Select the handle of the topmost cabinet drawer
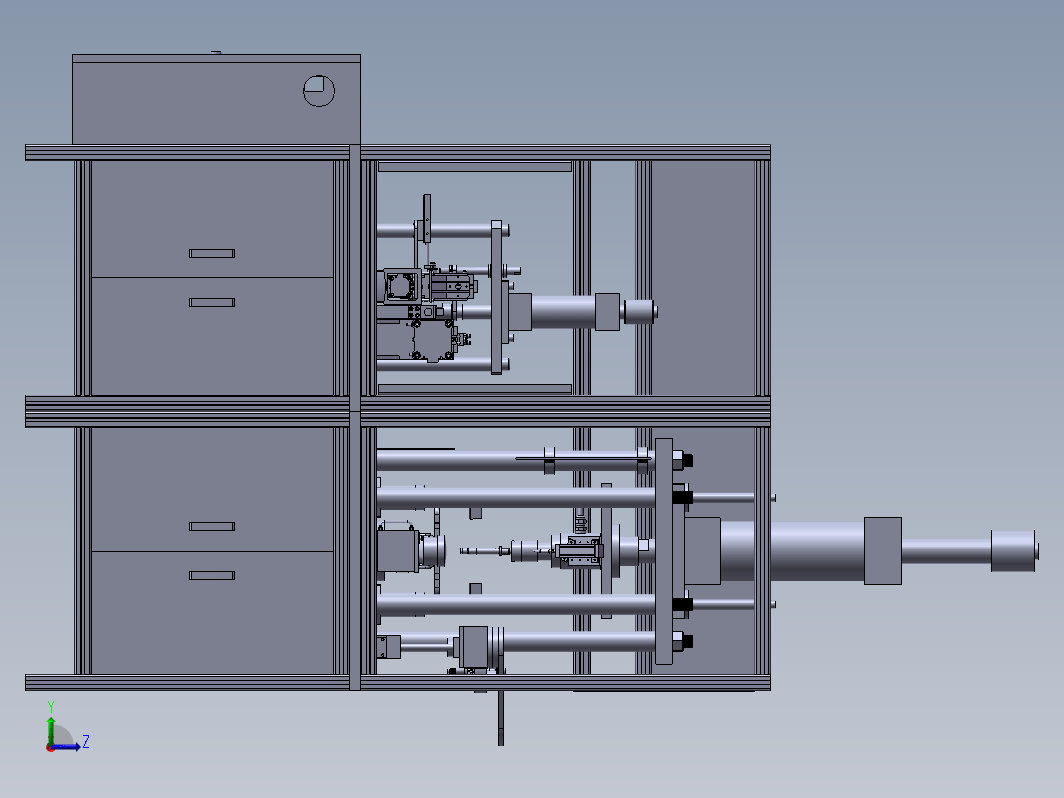1064x798 pixels. 212,253
